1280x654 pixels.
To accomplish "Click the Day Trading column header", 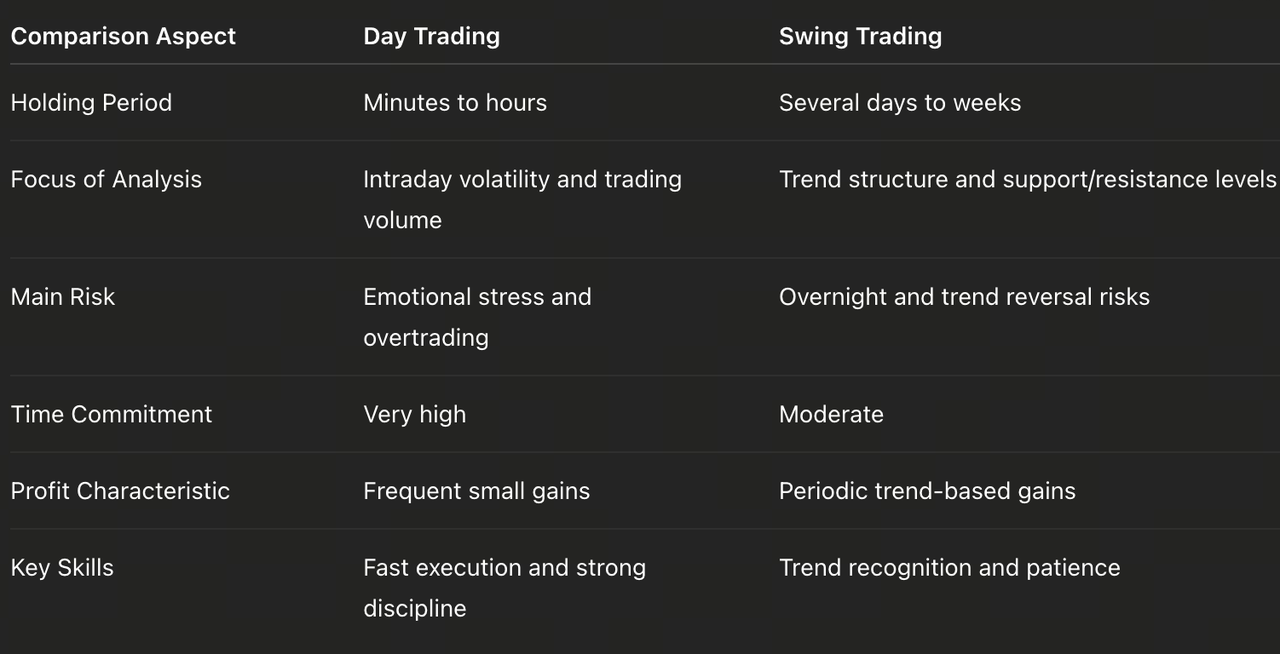I will pyautogui.click(x=431, y=36).
